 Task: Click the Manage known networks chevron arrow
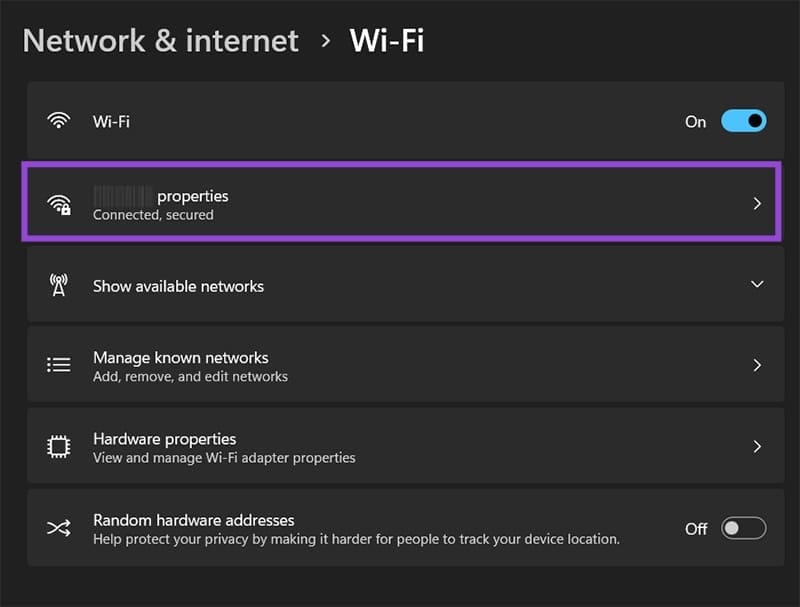[757, 365]
